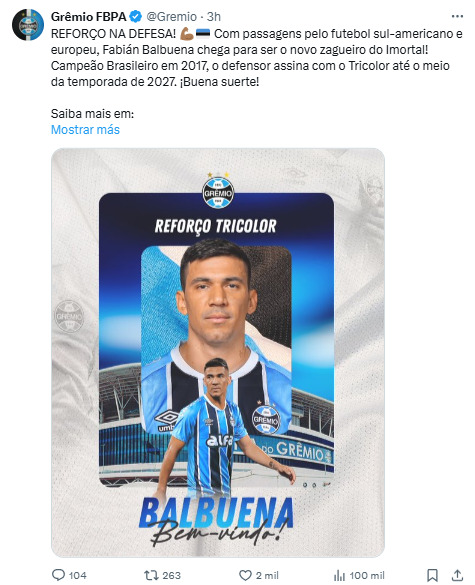Image resolution: width=475 pixels, height=585 pixels.
Task: Open the Balbuena announcement image
Action: click(218, 353)
